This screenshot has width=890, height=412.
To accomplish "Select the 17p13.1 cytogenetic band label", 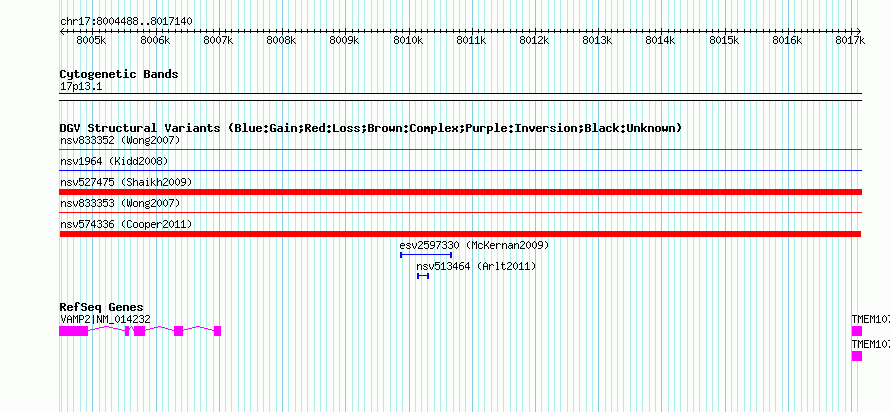I will (81, 87).
